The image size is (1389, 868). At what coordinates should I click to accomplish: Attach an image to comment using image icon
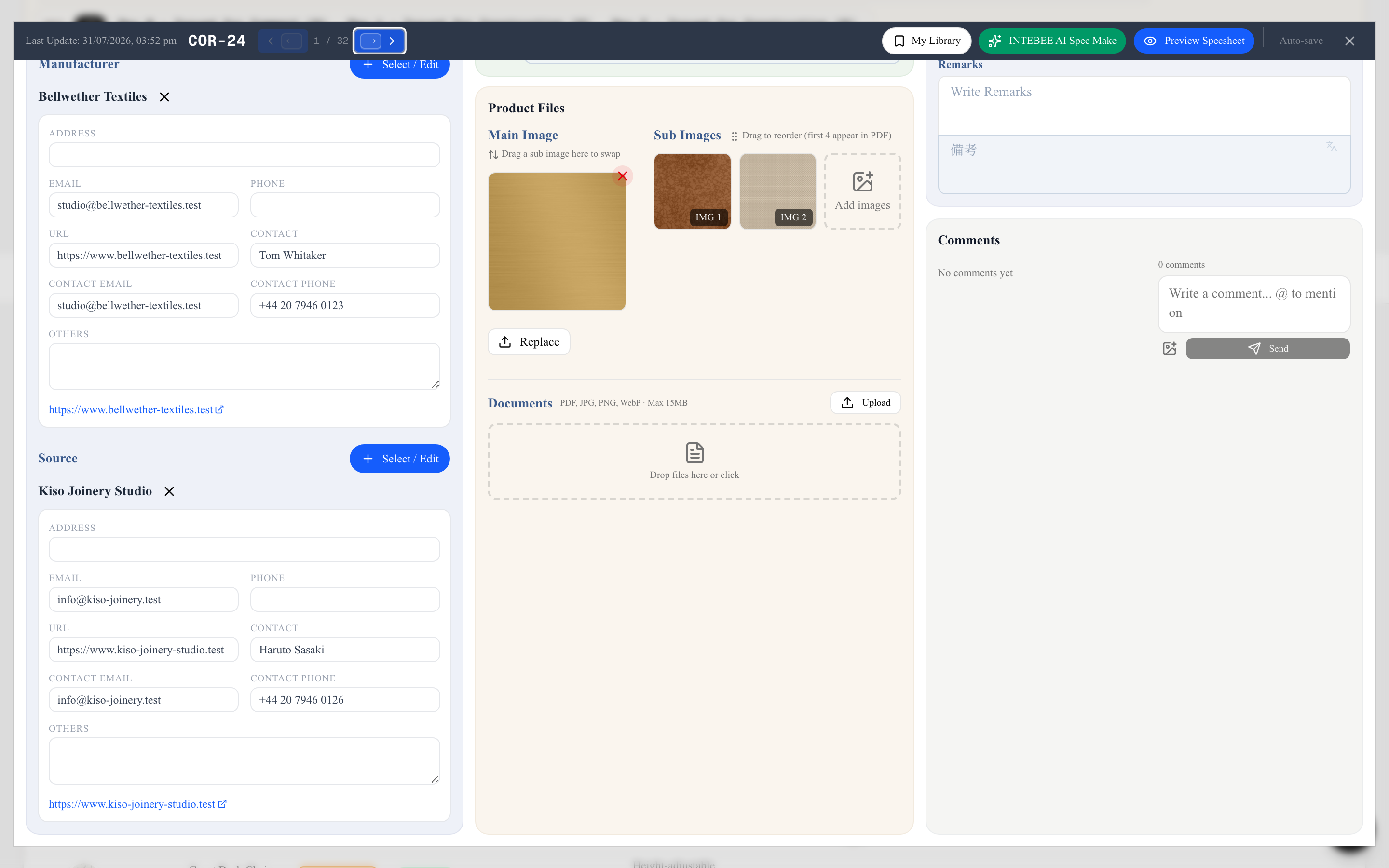(x=1170, y=349)
